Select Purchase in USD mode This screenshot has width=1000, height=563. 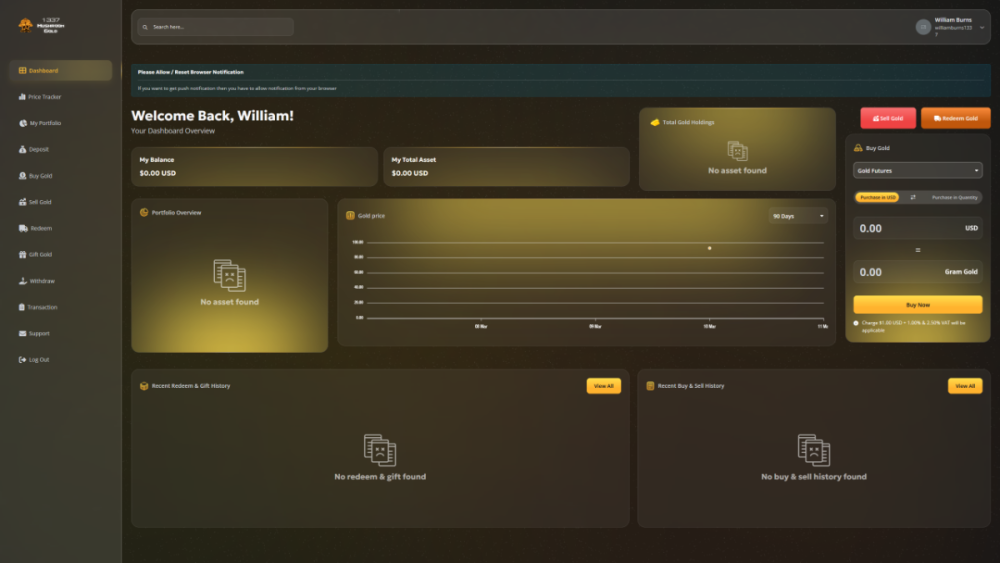(878, 198)
